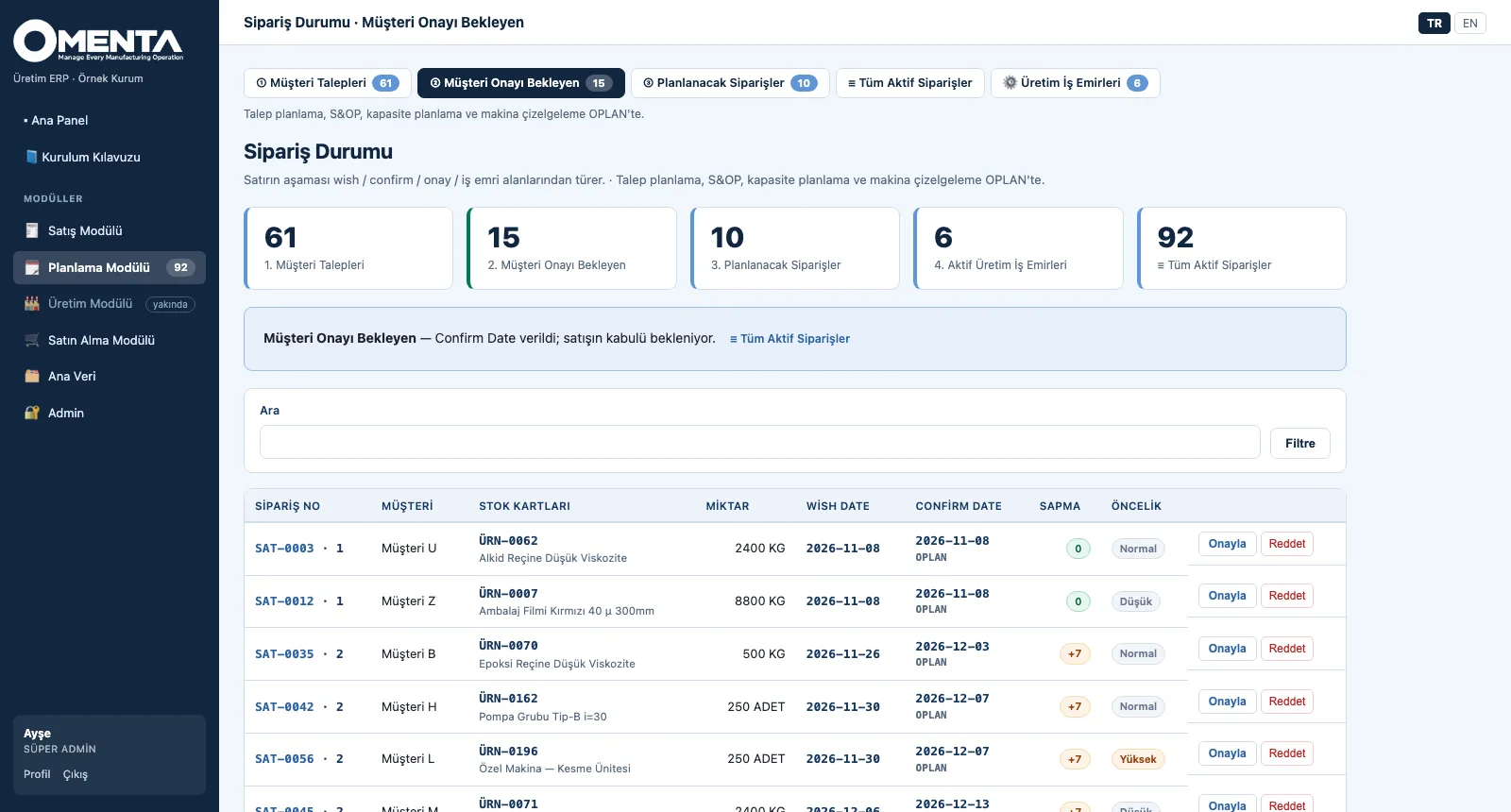Image resolution: width=1511 pixels, height=812 pixels.
Task: Approve order SAT-0003 with Onayla
Action: 1228,544
